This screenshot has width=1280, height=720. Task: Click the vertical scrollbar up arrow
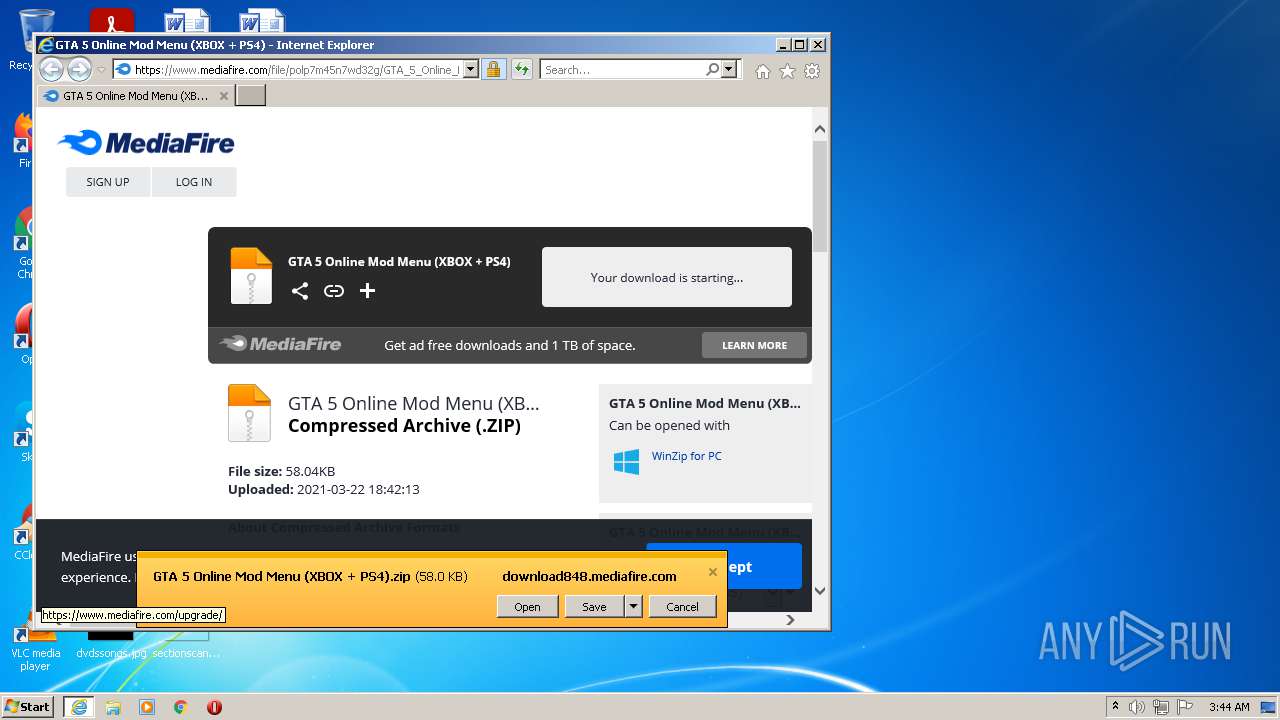(x=820, y=129)
